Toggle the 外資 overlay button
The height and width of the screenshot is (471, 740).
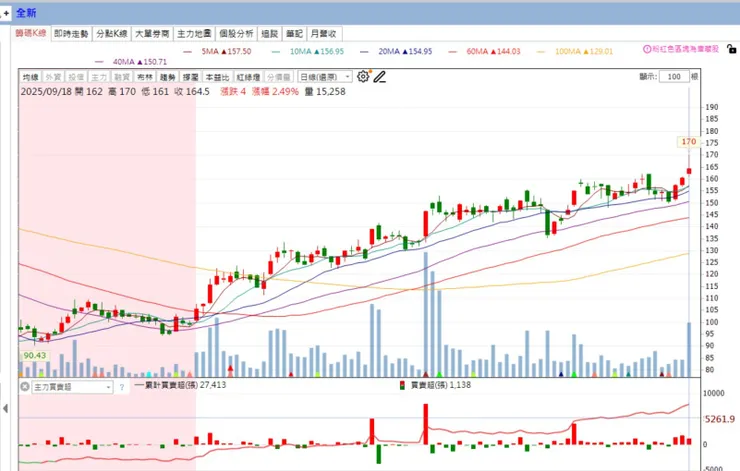point(53,76)
